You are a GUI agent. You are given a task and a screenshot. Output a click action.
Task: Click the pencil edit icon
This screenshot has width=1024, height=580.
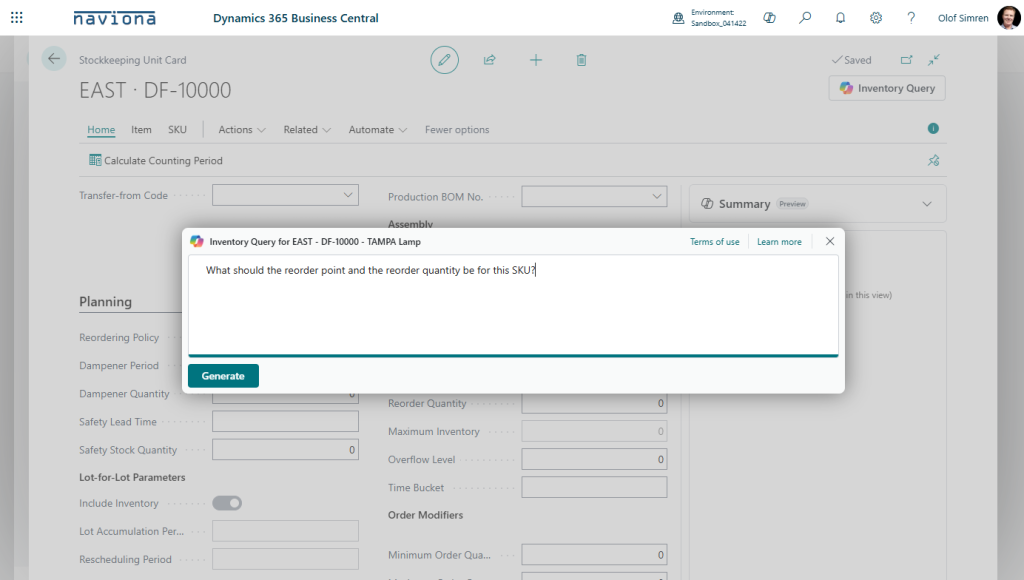pyautogui.click(x=444, y=60)
